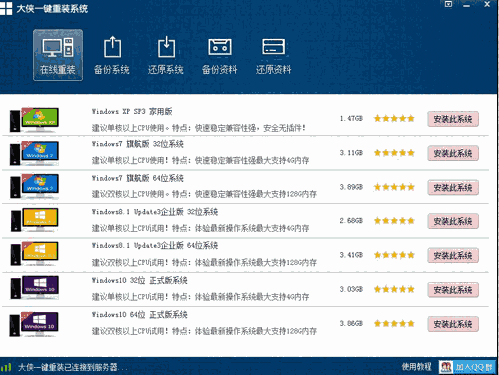The image size is (499, 375).
Task: Click the title 'Windows10 64位 正式版系统'
Action: click(x=140, y=315)
